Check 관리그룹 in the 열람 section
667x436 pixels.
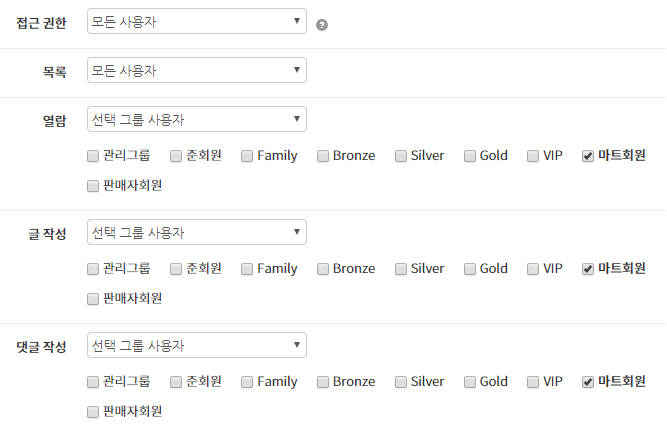tap(93, 156)
